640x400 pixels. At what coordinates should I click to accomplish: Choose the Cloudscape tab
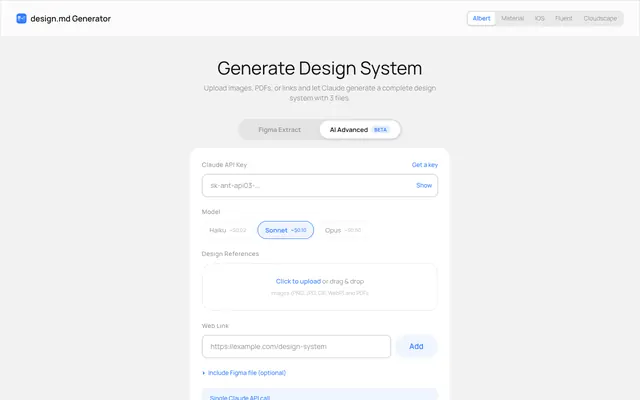(600, 18)
